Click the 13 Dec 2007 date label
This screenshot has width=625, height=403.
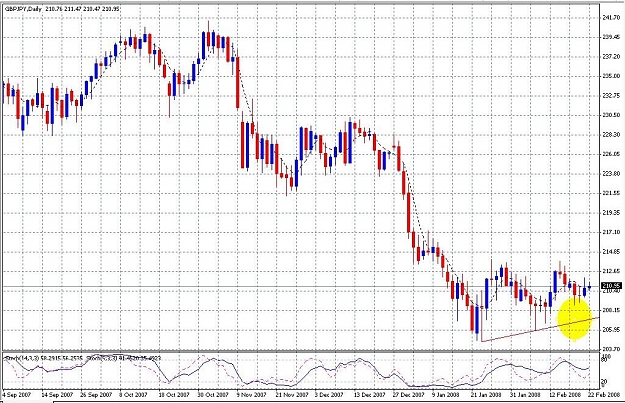(369, 395)
